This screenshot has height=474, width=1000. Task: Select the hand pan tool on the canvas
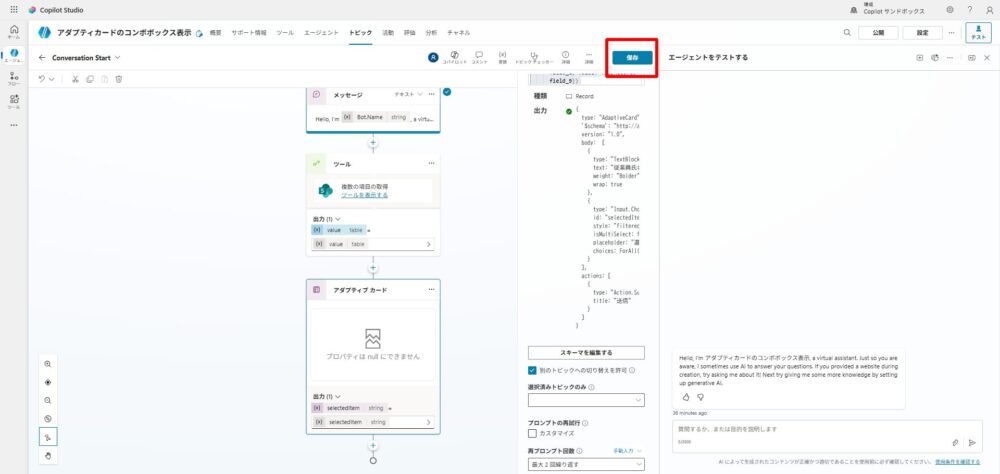click(47, 455)
